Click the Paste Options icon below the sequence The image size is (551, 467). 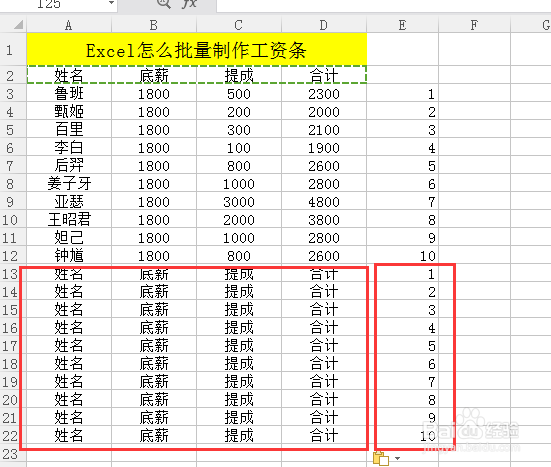click(x=381, y=458)
